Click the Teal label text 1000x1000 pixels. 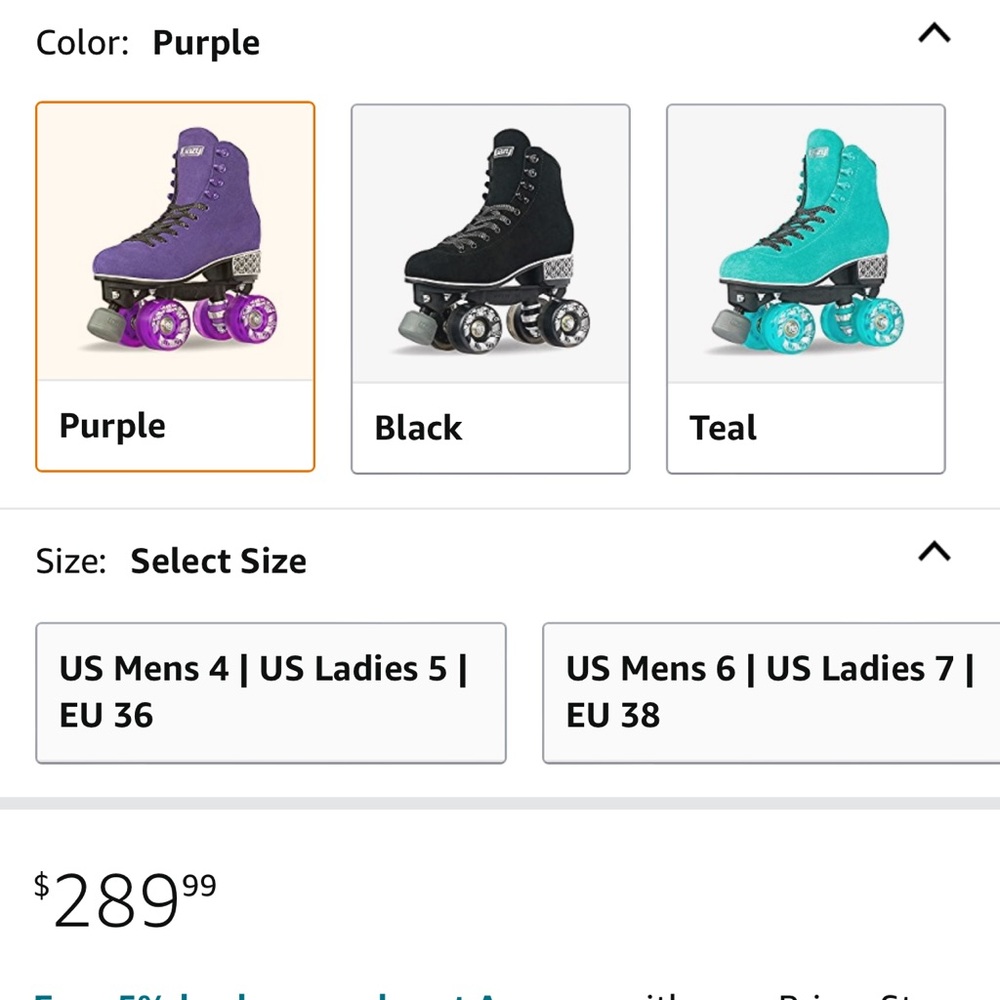pyautogui.click(x=721, y=428)
